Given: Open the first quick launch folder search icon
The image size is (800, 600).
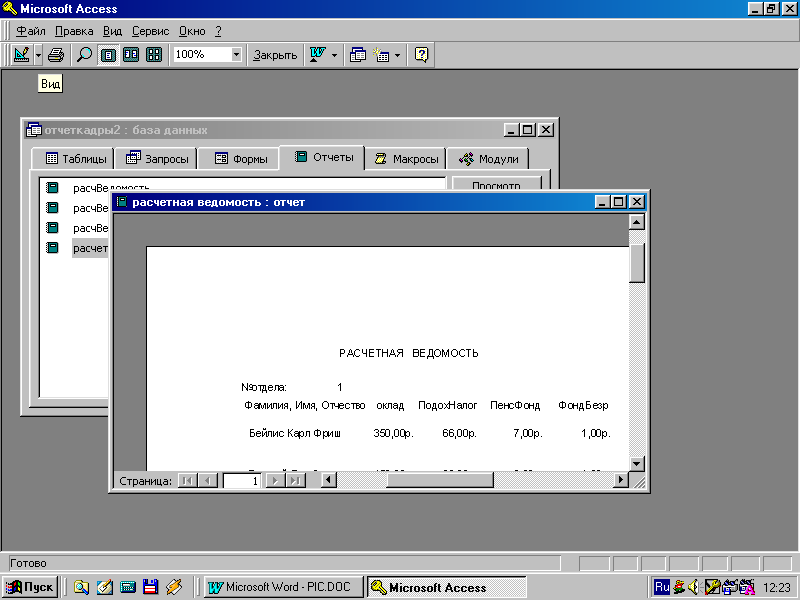Looking at the screenshot, I should 81,587.
